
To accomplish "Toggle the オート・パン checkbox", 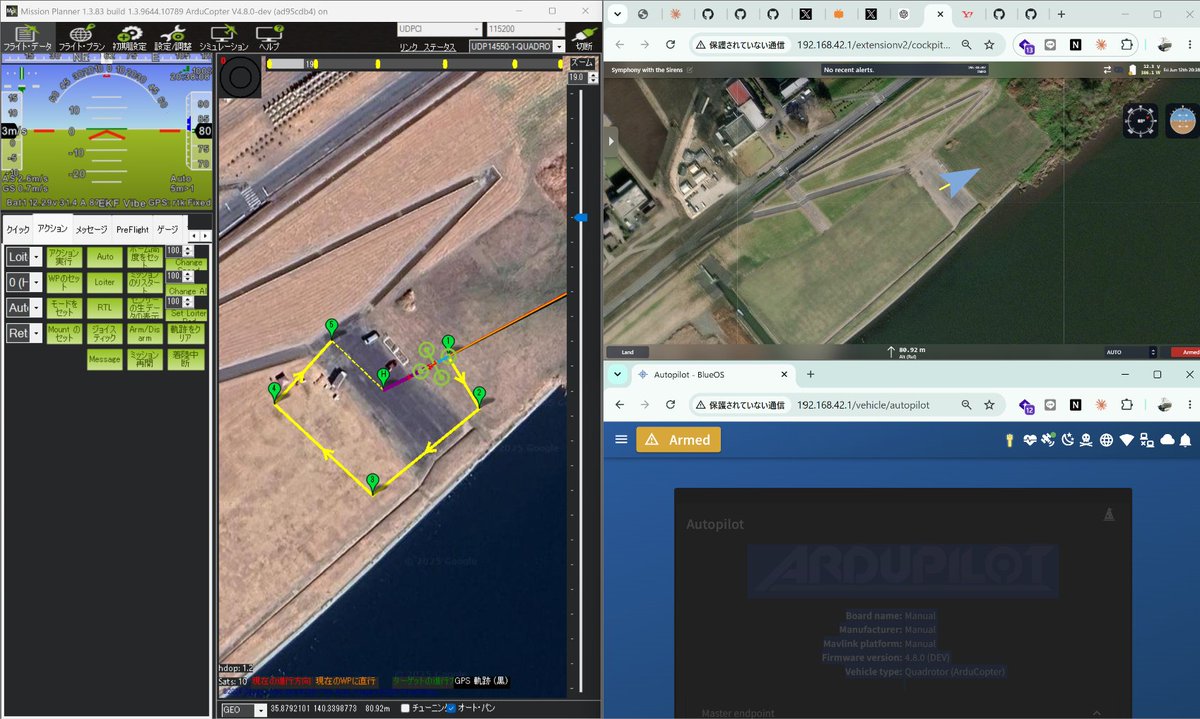I will point(450,708).
